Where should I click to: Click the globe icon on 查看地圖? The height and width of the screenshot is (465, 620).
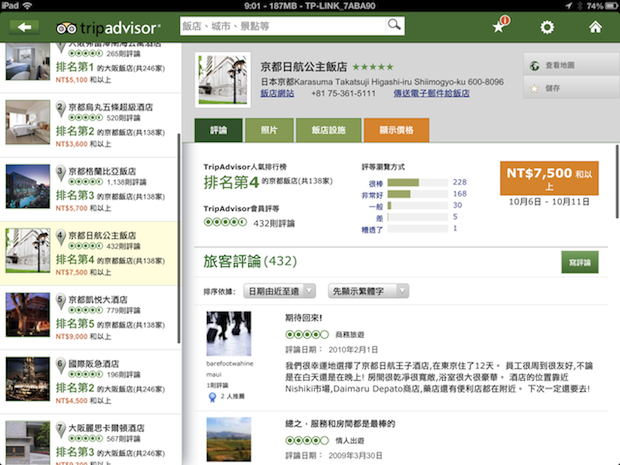(x=534, y=66)
